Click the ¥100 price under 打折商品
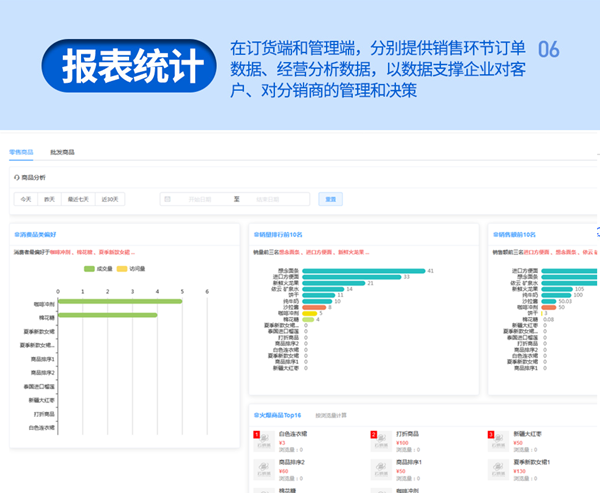This screenshot has height=493, width=600. pos(402,443)
